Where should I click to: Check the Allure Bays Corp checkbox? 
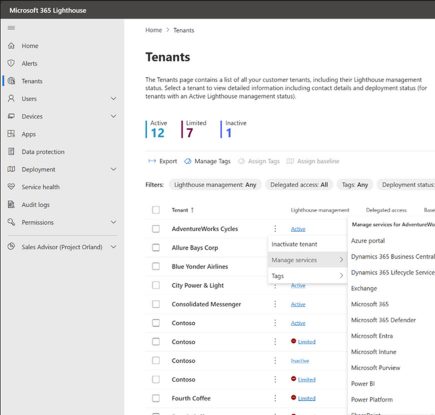[156, 247]
